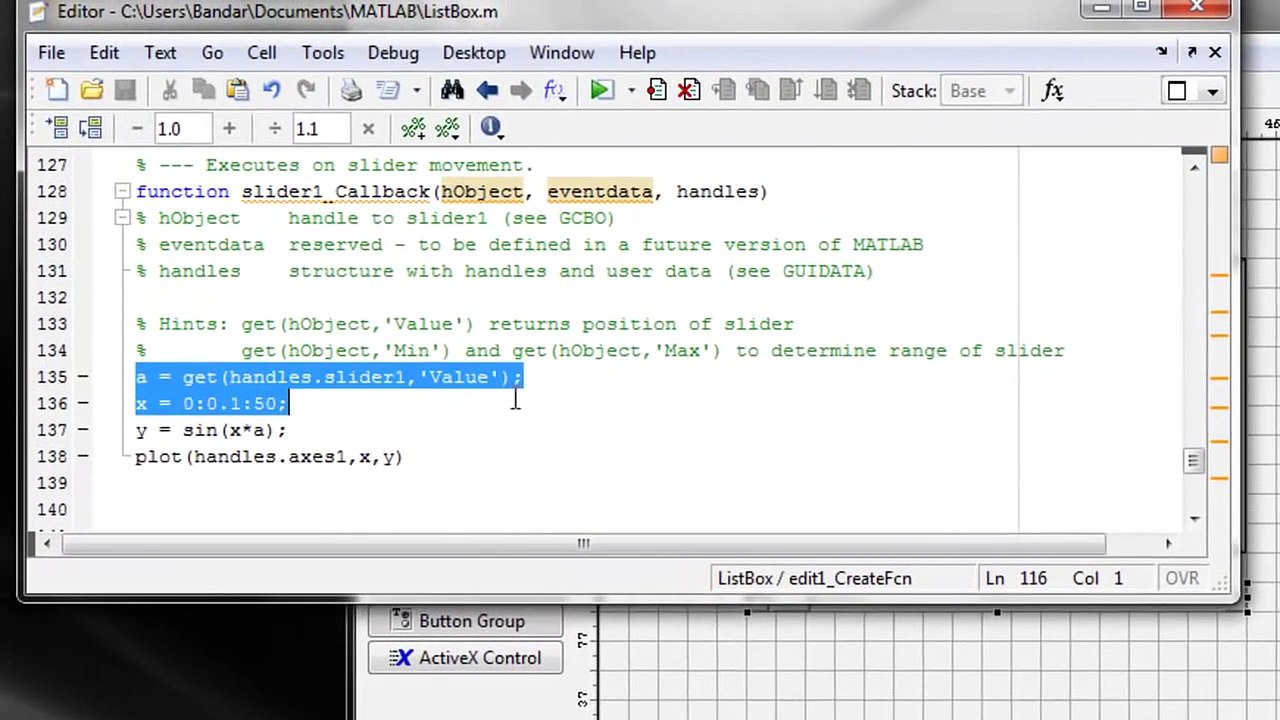Cut selected code with scissors icon
1280x720 pixels.
[x=169, y=91]
